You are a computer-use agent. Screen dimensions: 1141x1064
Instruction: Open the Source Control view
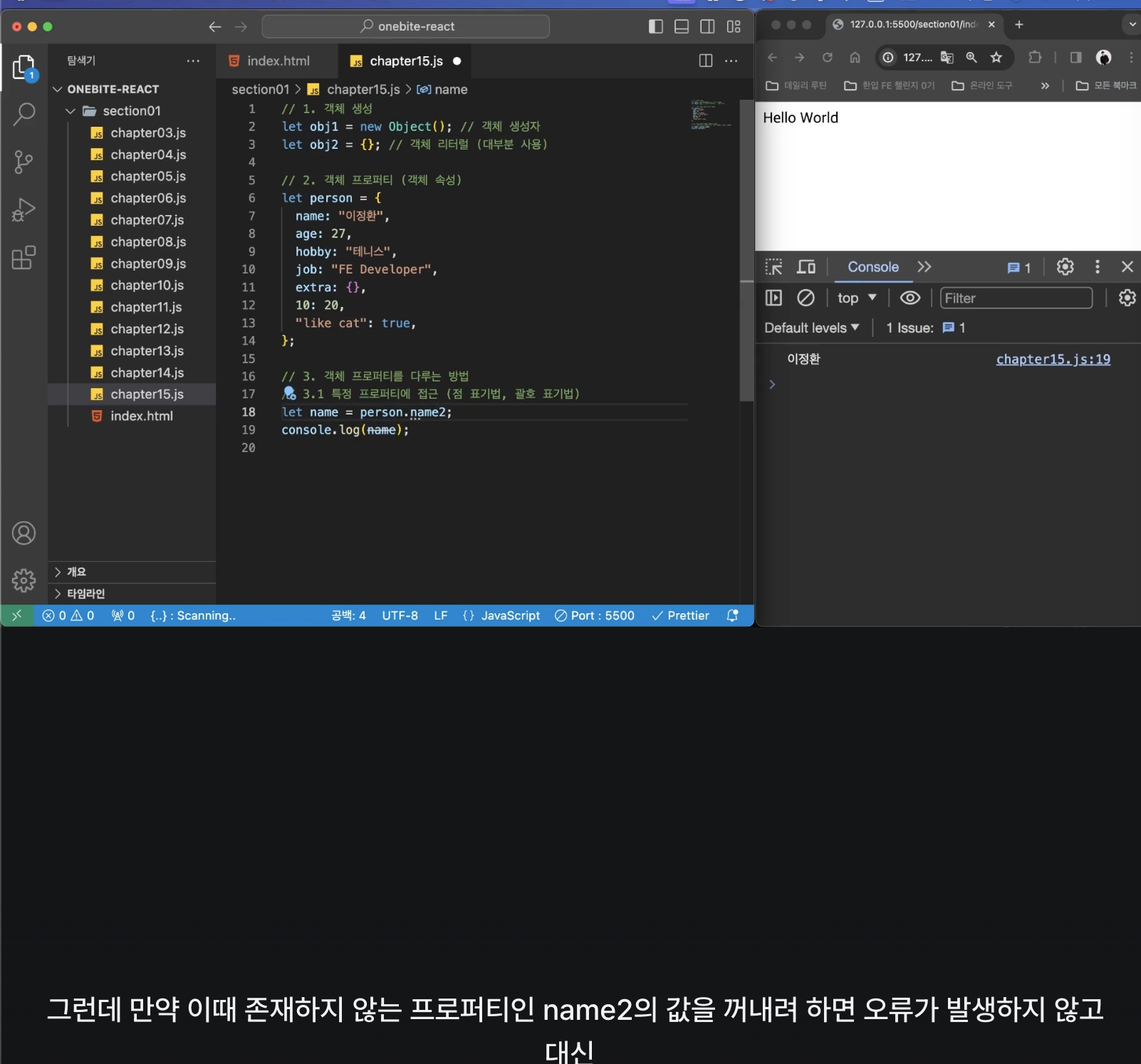24,162
